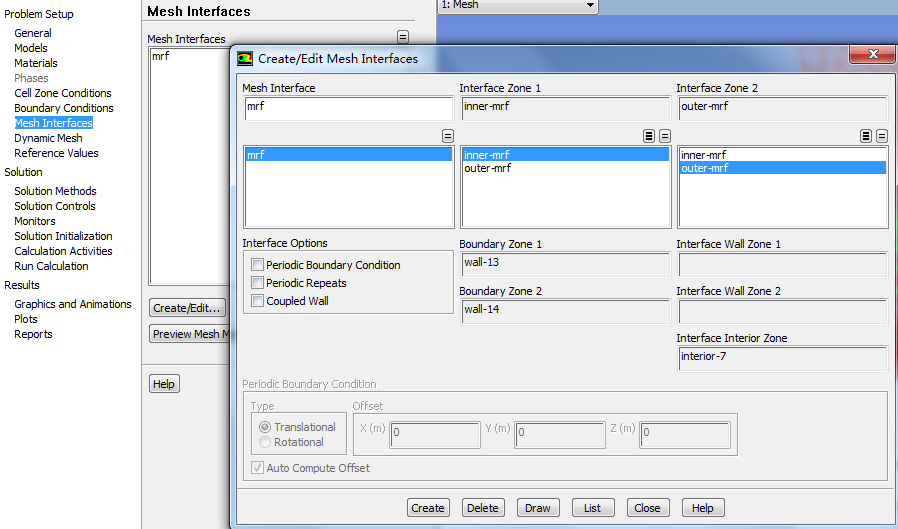898x529 pixels.
Task: Click Boundary Zone 1 field wall-13
Action: (565, 264)
